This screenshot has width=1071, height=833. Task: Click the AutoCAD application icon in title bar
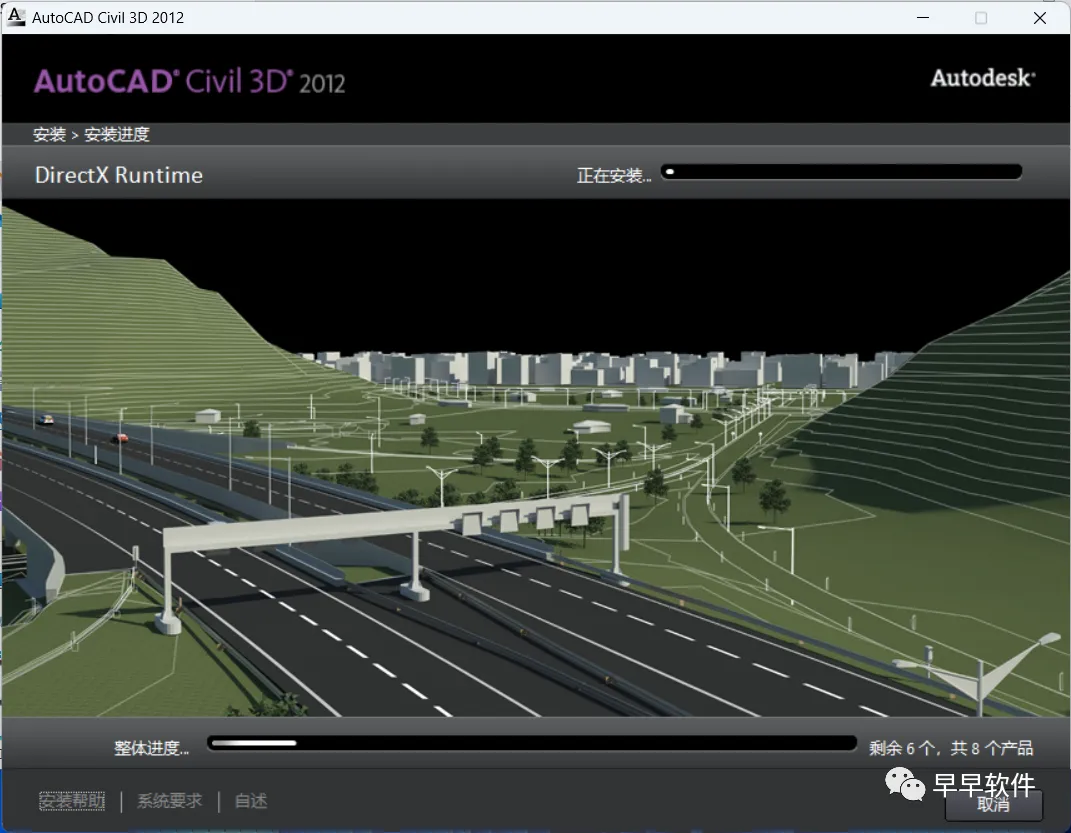click(x=15, y=16)
